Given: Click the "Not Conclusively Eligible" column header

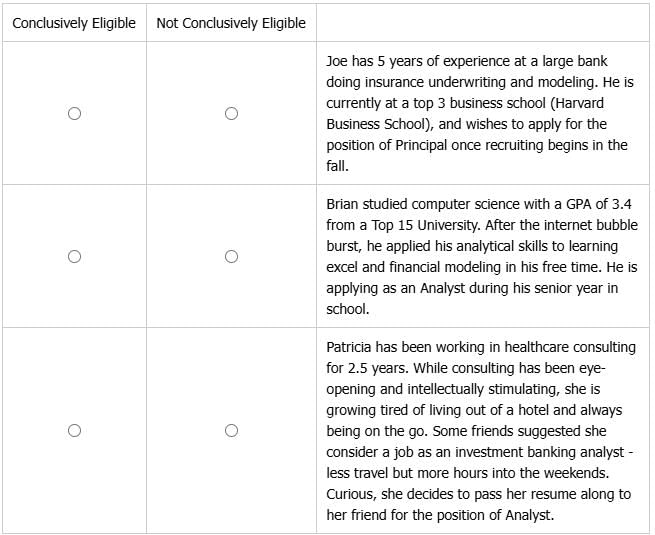Looking at the screenshot, I should [231, 23].
